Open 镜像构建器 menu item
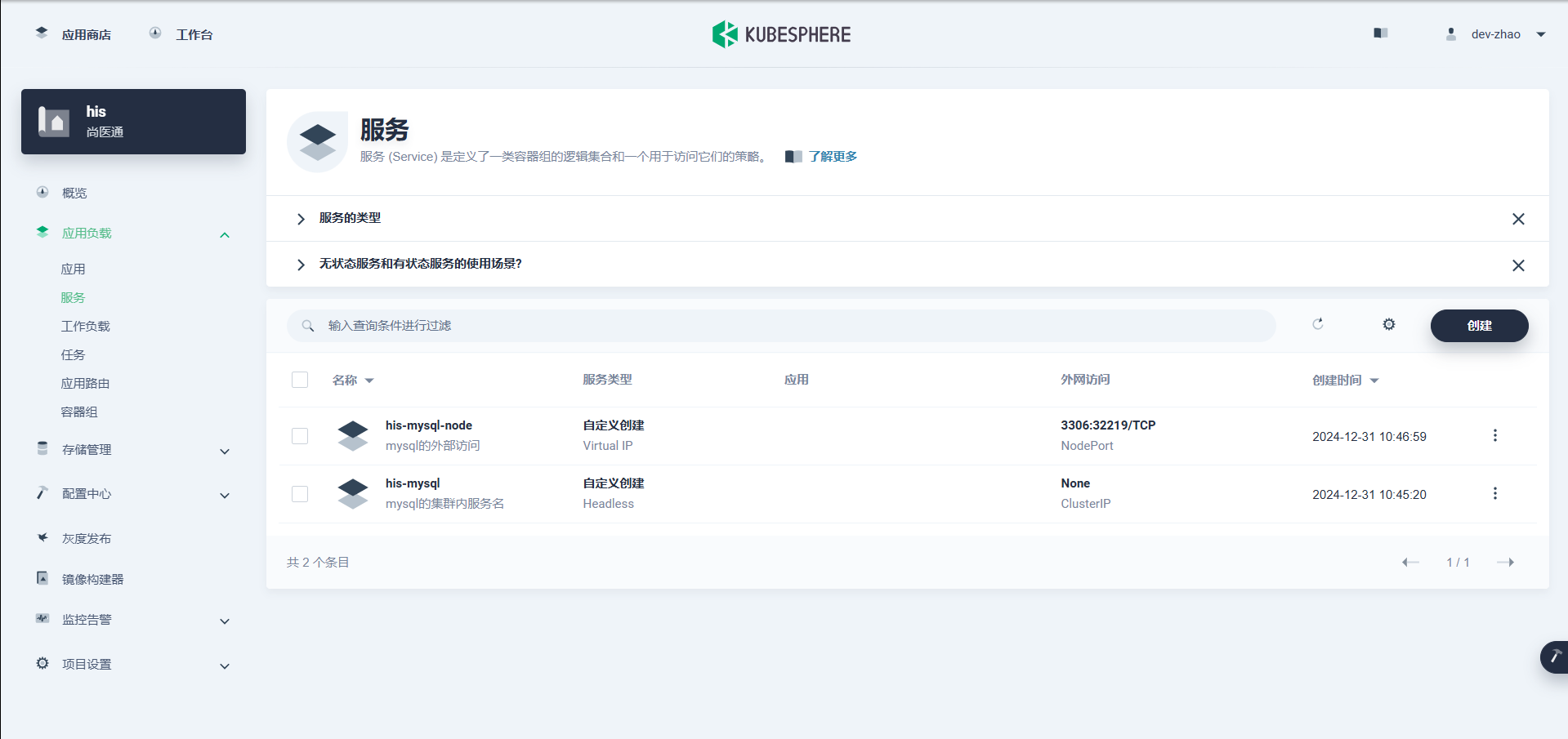Image resolution: width=1568 pixels, height=739 pixels. [x=92, y=579]
